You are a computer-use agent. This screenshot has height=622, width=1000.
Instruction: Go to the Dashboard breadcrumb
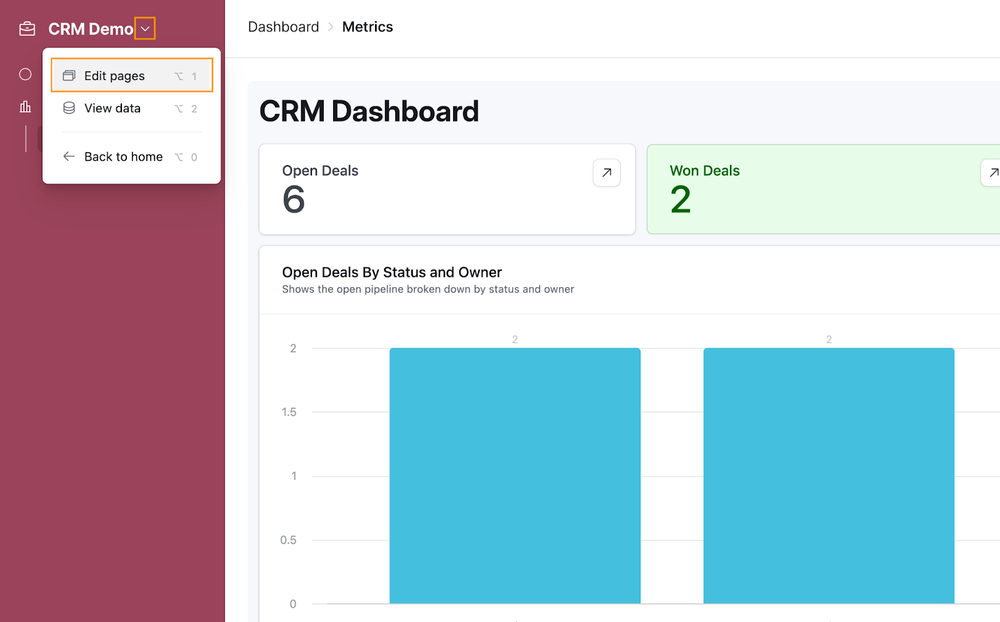pos(283,27)
